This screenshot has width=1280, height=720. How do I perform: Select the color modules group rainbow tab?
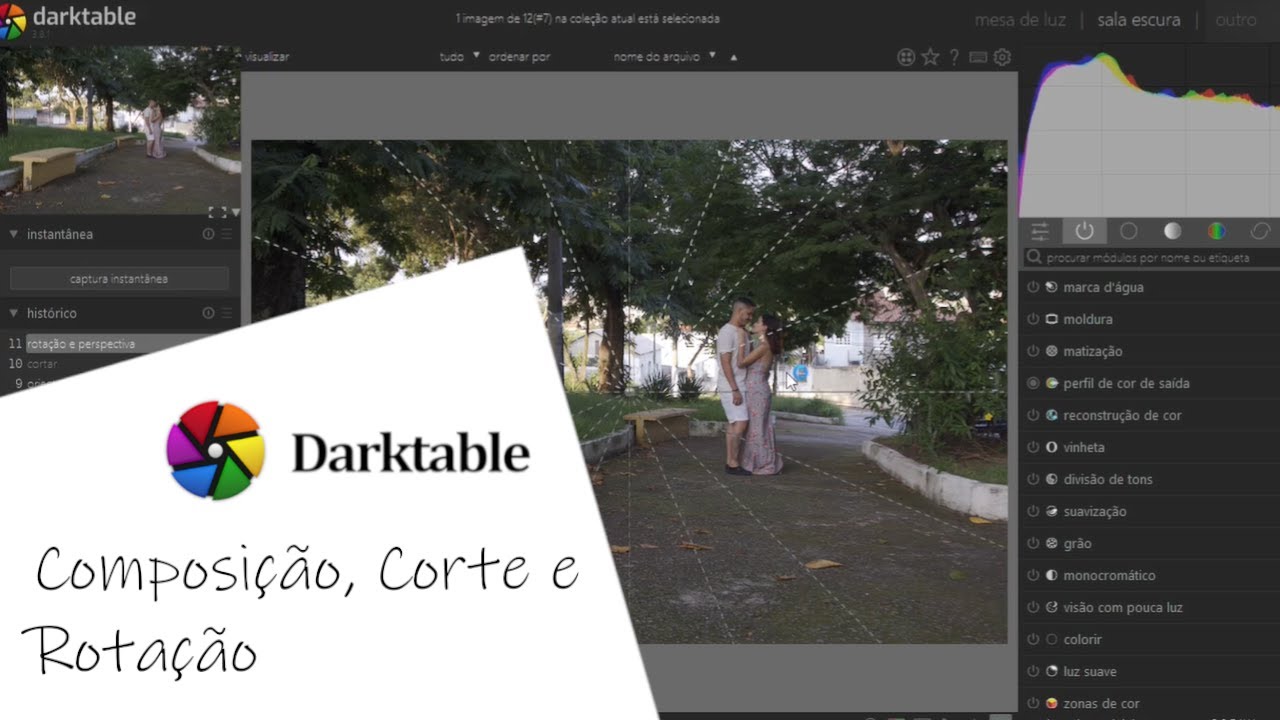coord(1216,231)
